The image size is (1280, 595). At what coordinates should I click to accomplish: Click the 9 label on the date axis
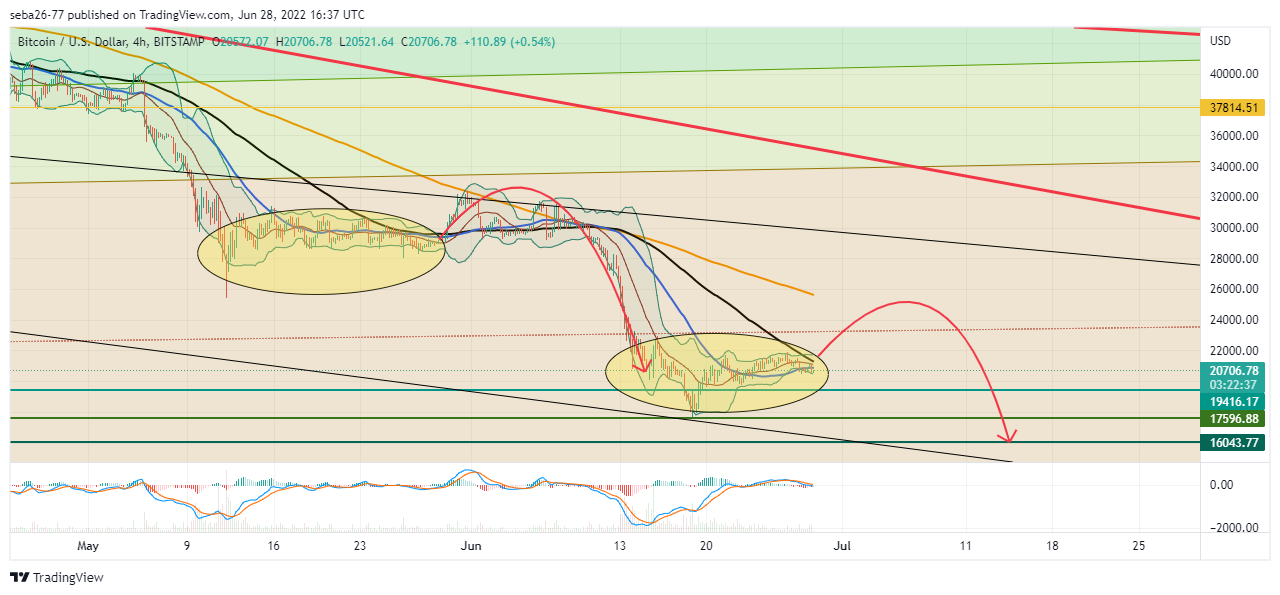(x=186, y=546)
